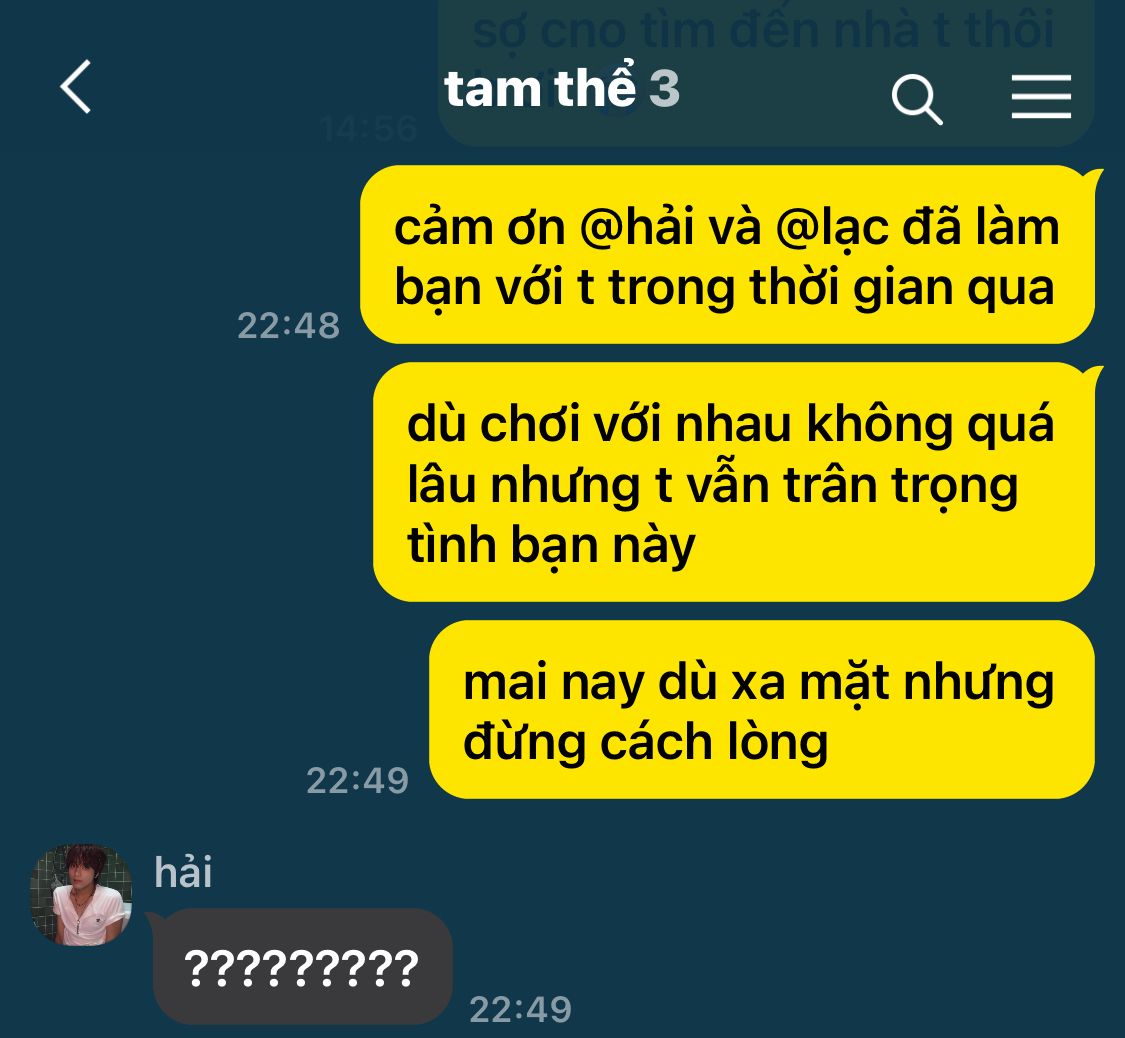Tap the @hải mention in message

click(636, 227)
